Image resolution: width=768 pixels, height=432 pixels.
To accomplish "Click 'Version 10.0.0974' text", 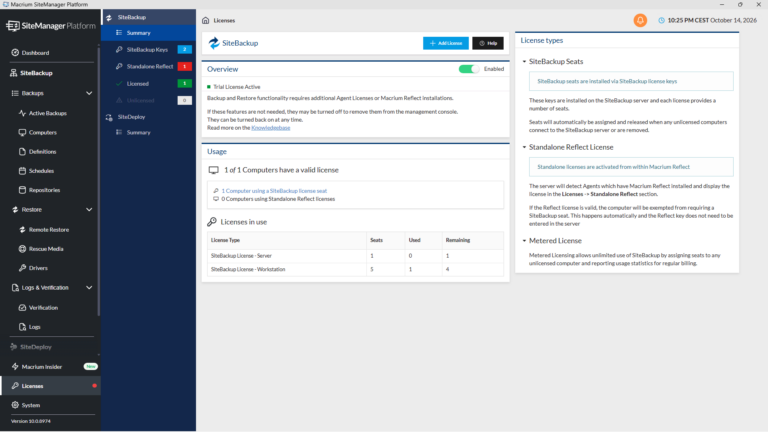I will point(31,421).
